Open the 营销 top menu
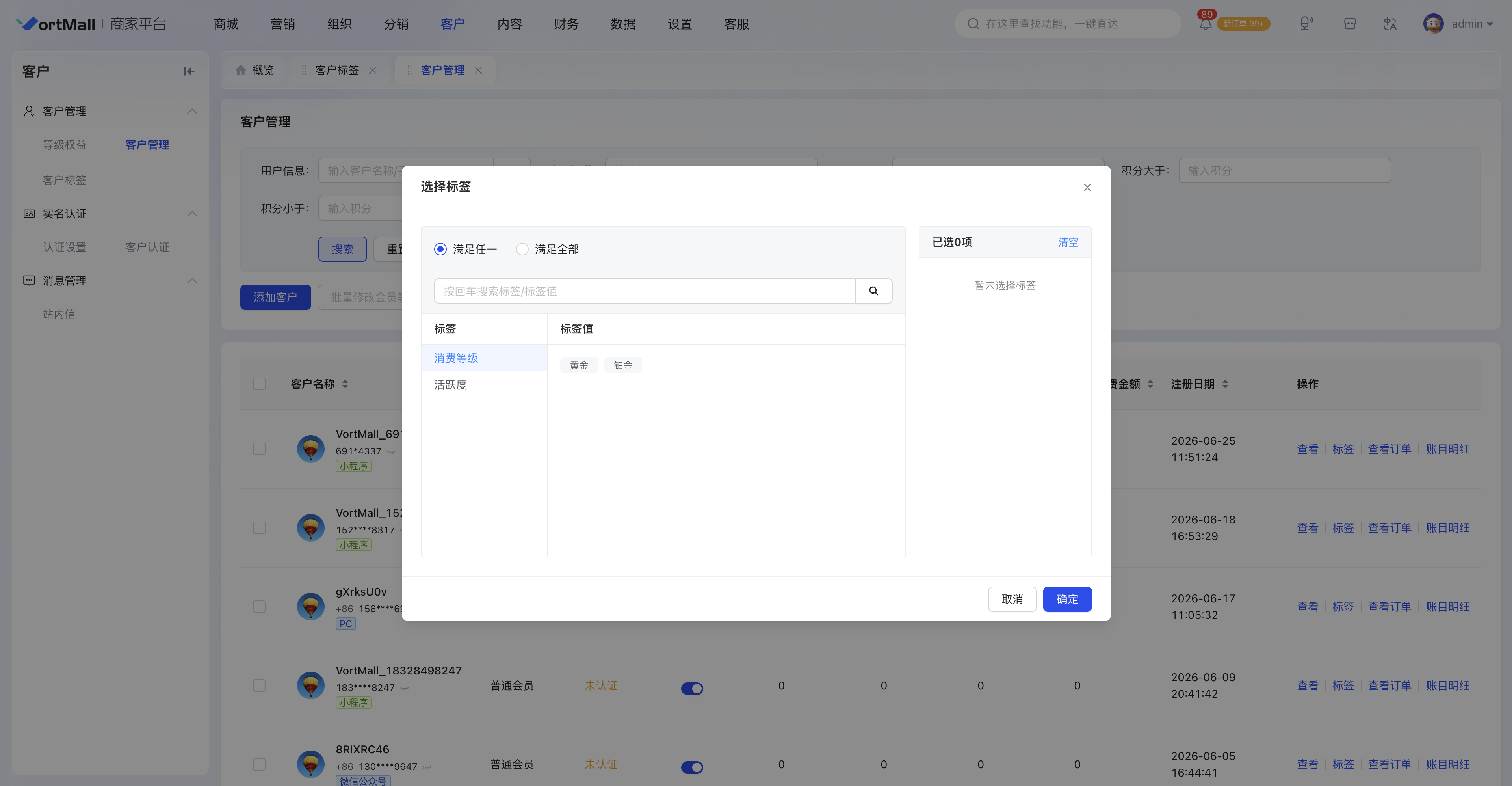Screen dimensions: 1512x786 click(x=282, y=24)
